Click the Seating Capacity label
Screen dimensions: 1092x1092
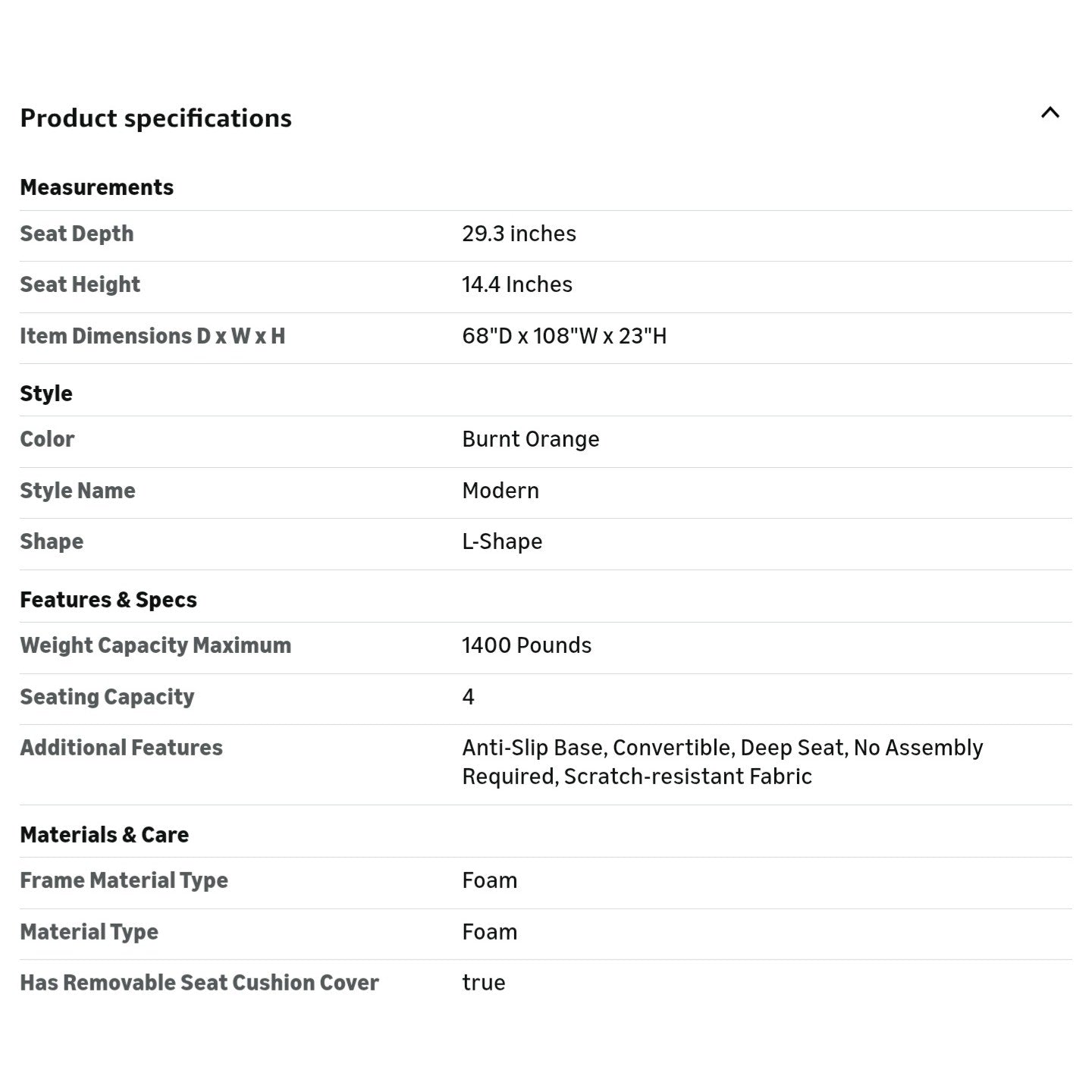click(107, 697)
